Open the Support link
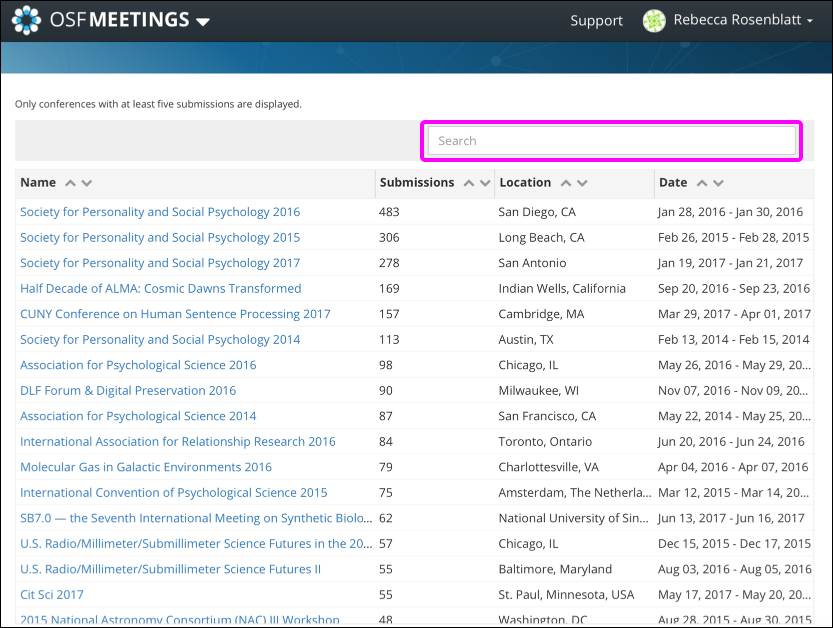 (x=596, y=20)
